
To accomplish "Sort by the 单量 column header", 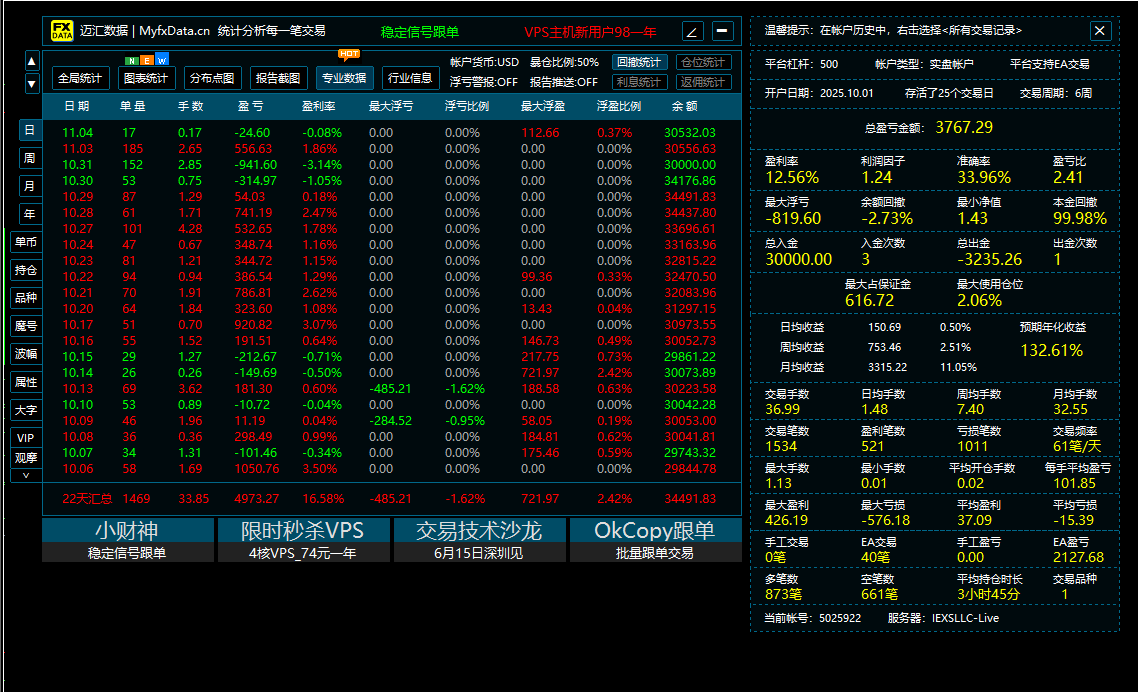I will point(133,106).
